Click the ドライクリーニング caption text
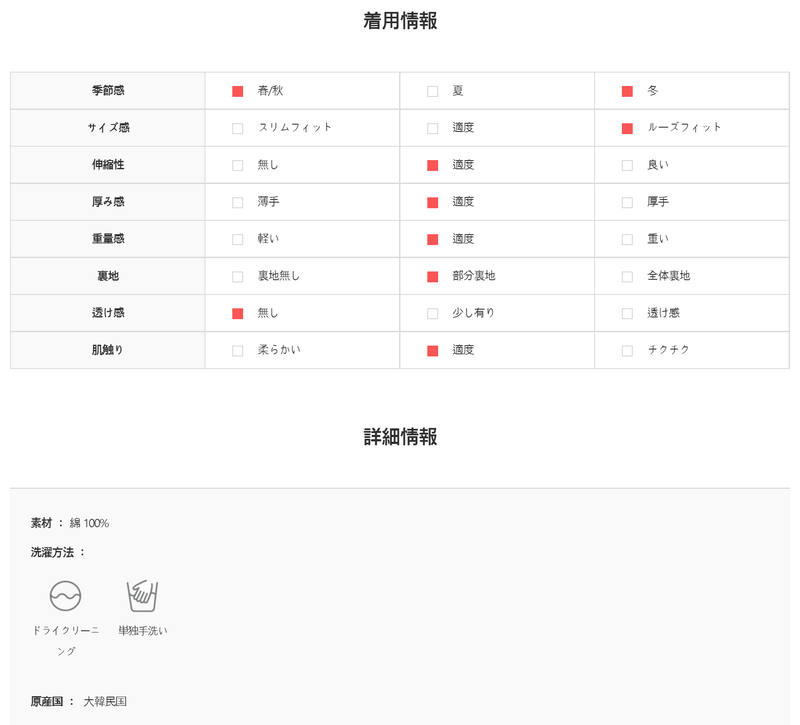This screenshot has width=800, height=725. click(x=66, y=641)
